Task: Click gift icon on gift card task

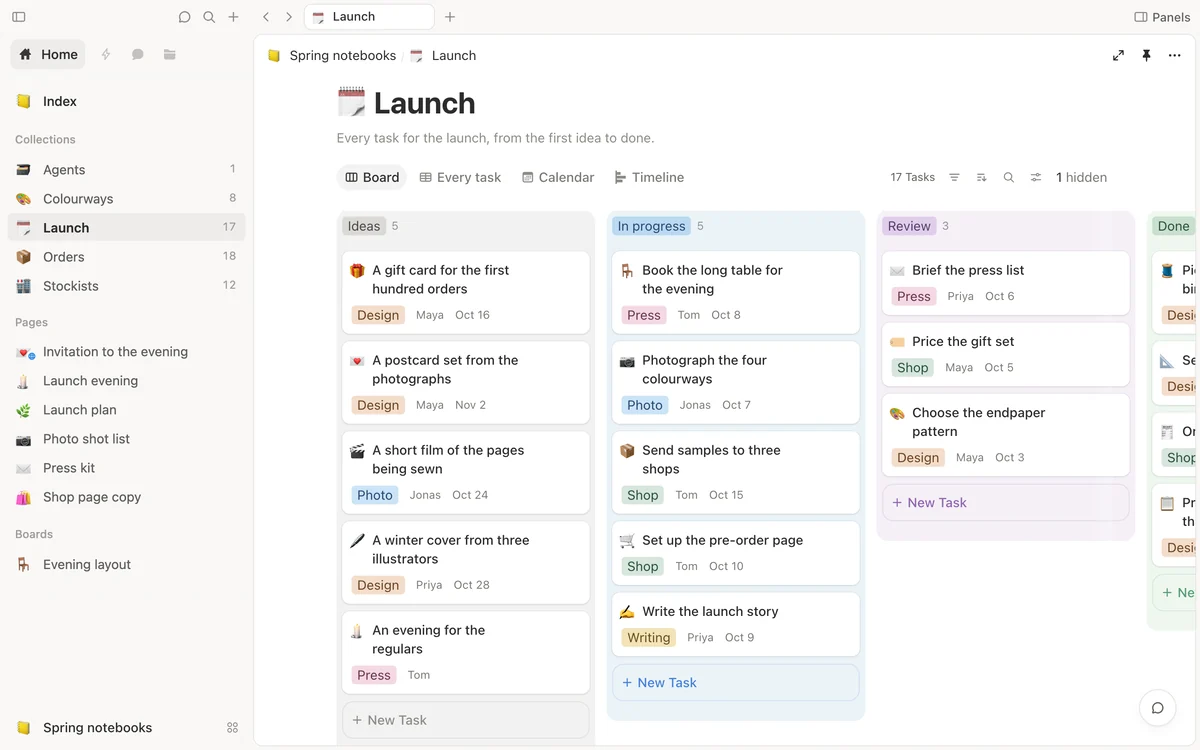Action: [x=357, y=271]
